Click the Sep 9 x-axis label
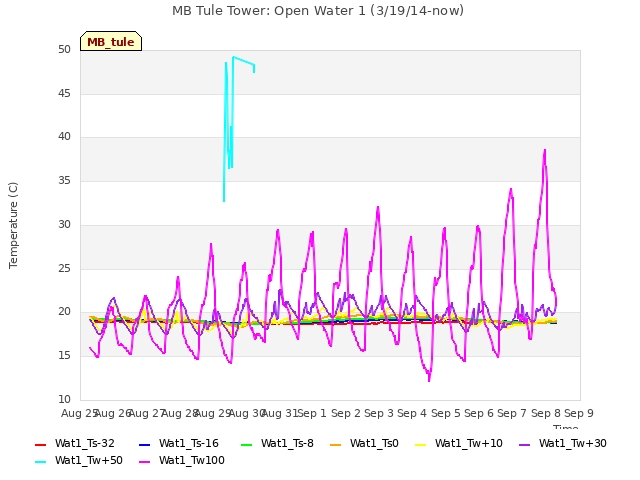This screenshot has height=480, width=640. [579, 413]
